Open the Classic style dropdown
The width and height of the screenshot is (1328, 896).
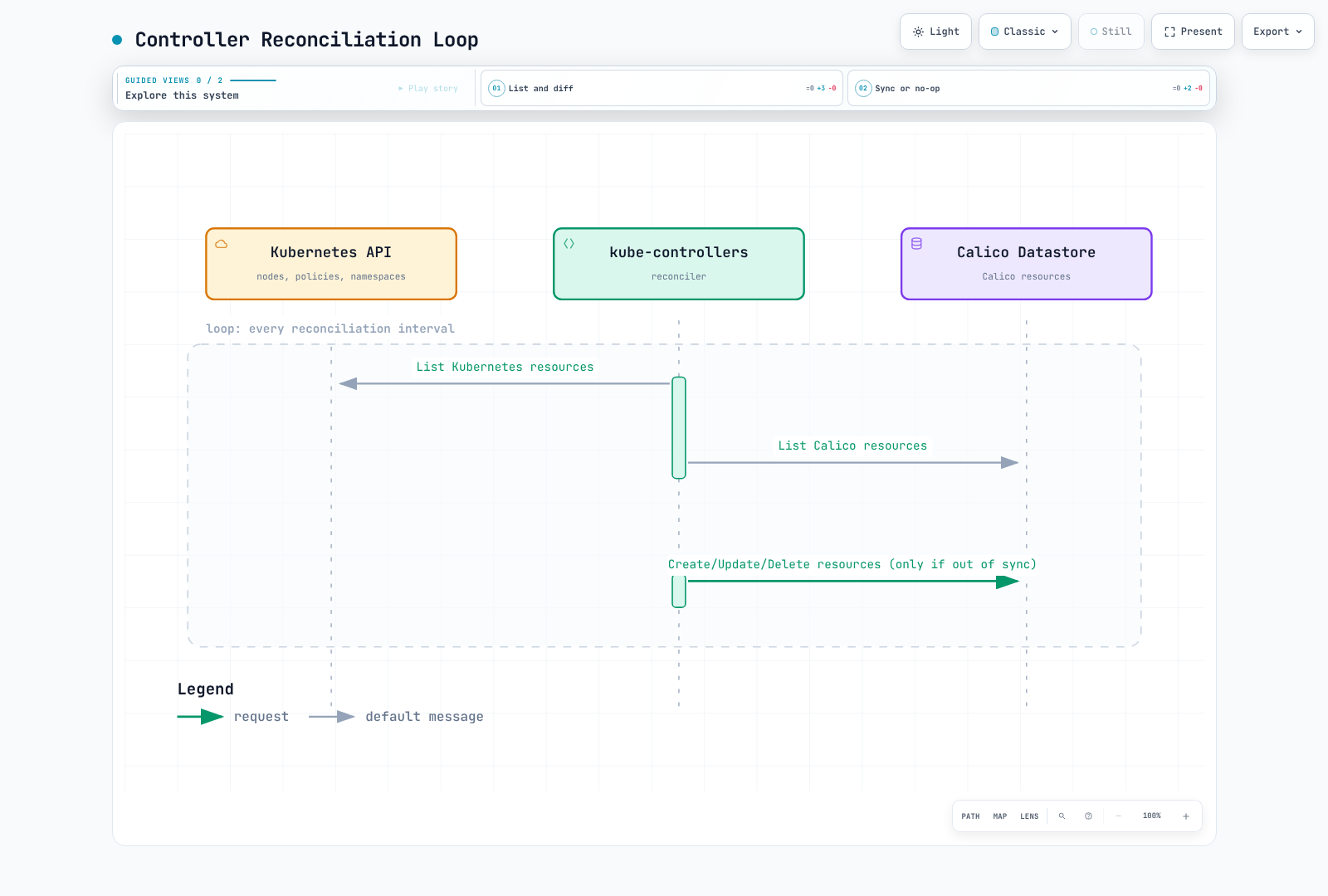(x=1025, y=32)
